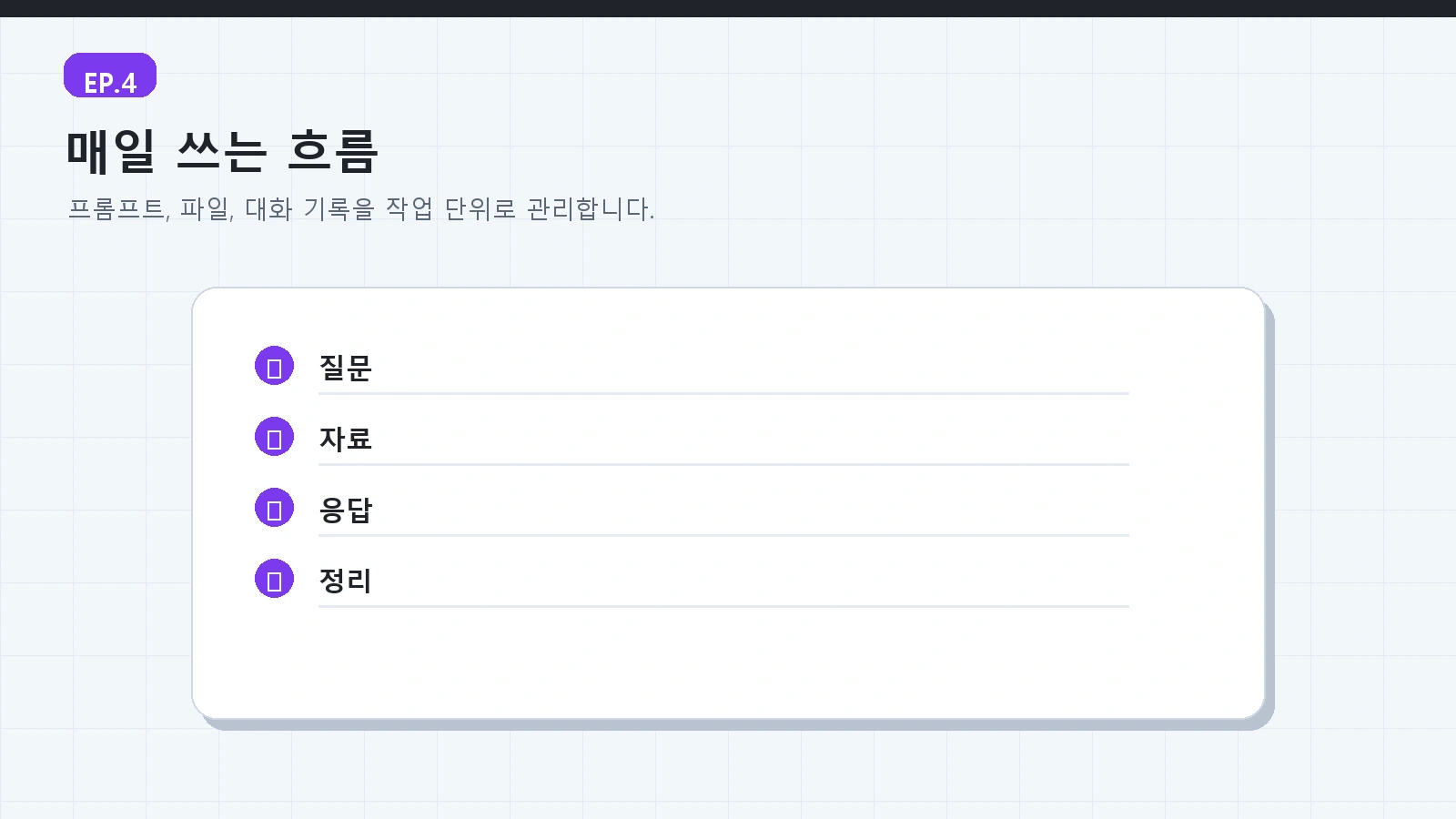Select the 질문 list item label
Image resolution: width=1456 pixels, height=819 pixels.
click(346, 368)
